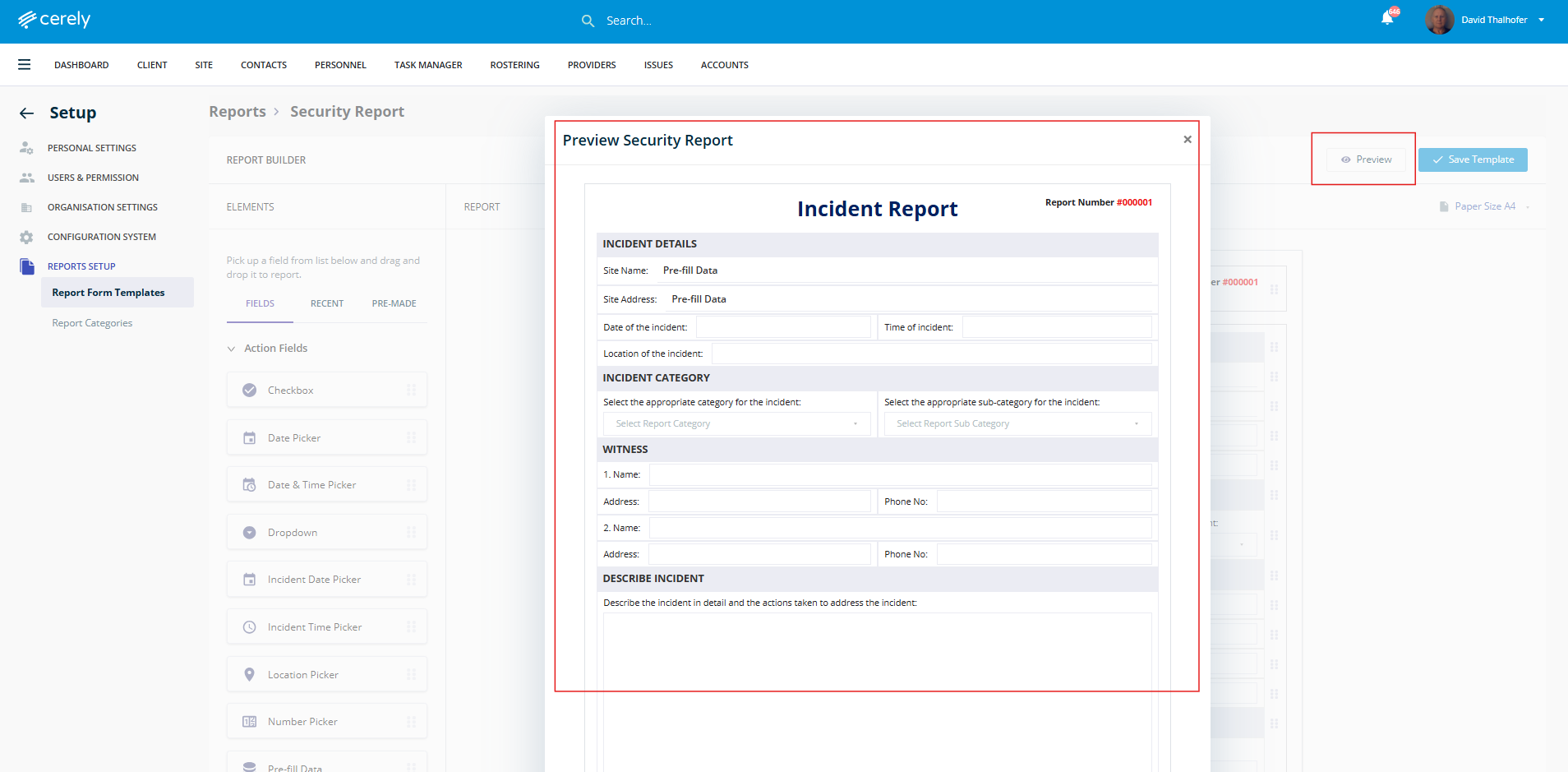Click David Thalhofer's profile avatar
The width and height of the screenshot is (1568, 772).
(1439, 20)
